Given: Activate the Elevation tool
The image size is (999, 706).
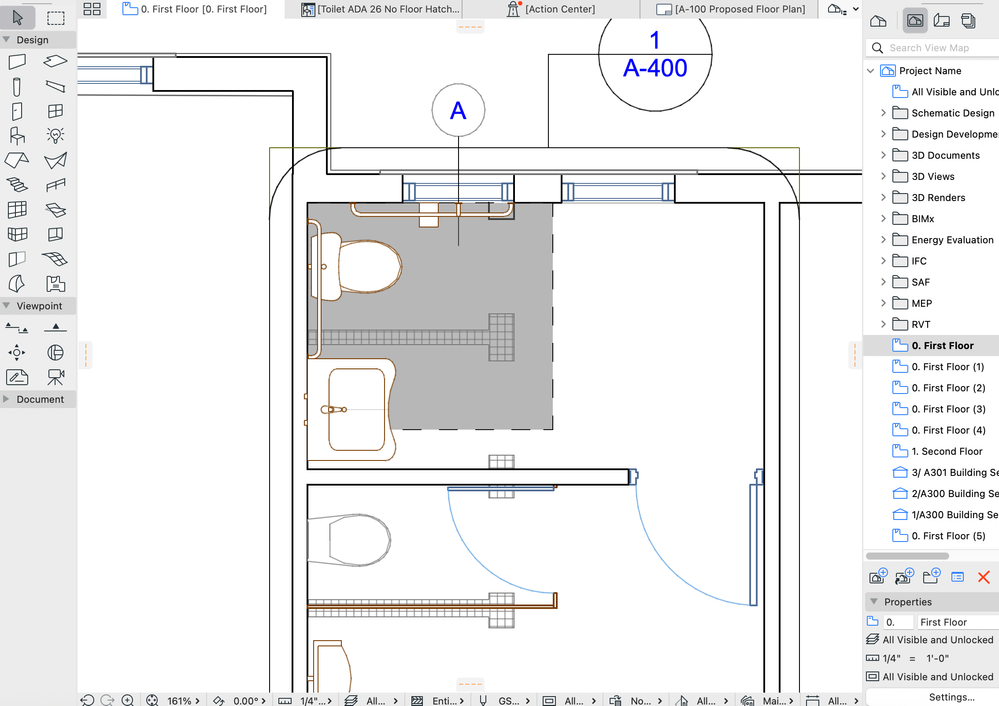Looking at the screenshot, I should (x=55, y=328).
